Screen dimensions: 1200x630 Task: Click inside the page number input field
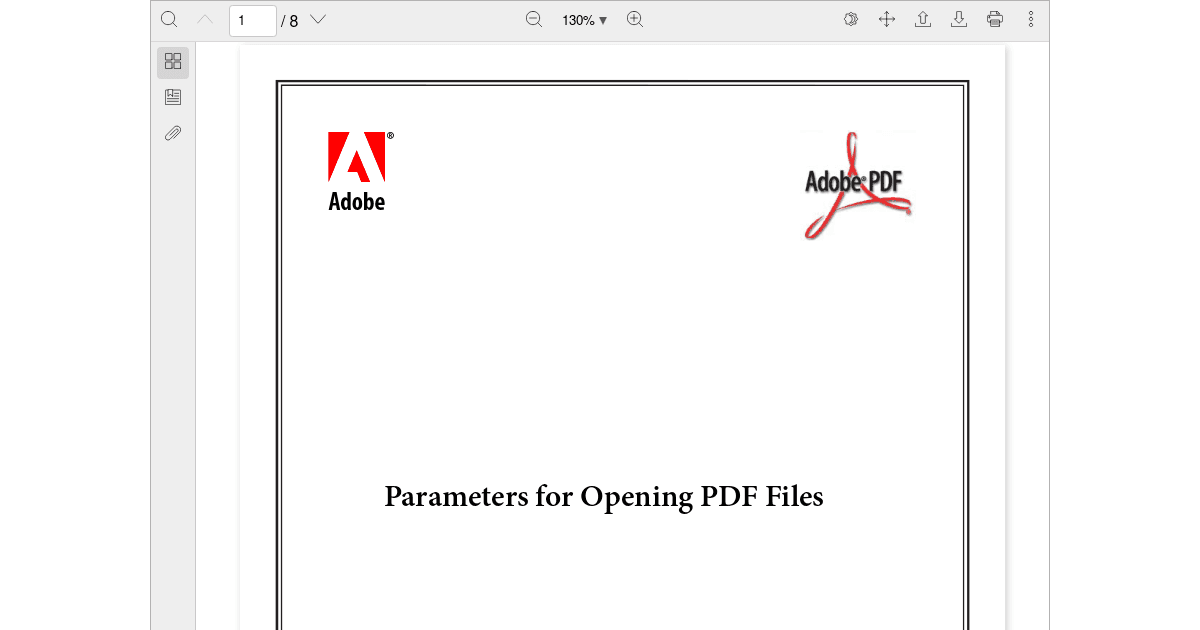click(252, 20)
